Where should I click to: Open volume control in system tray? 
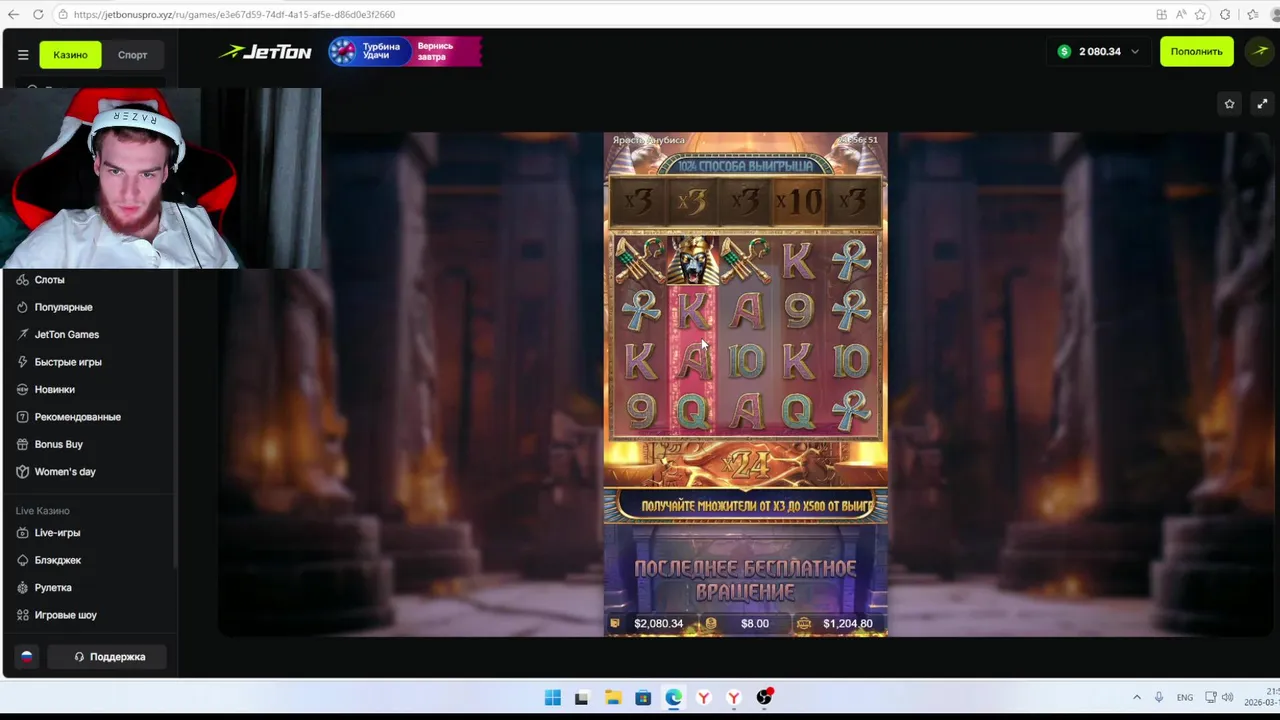point(1227,697)
